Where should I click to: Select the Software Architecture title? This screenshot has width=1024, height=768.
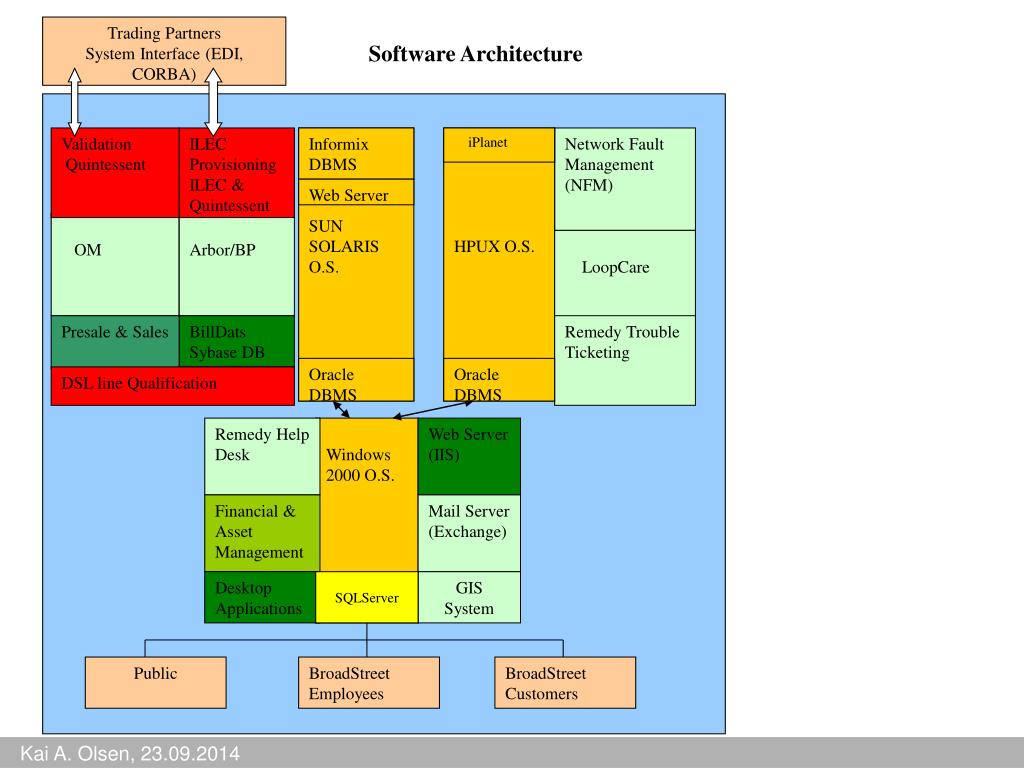475,54
